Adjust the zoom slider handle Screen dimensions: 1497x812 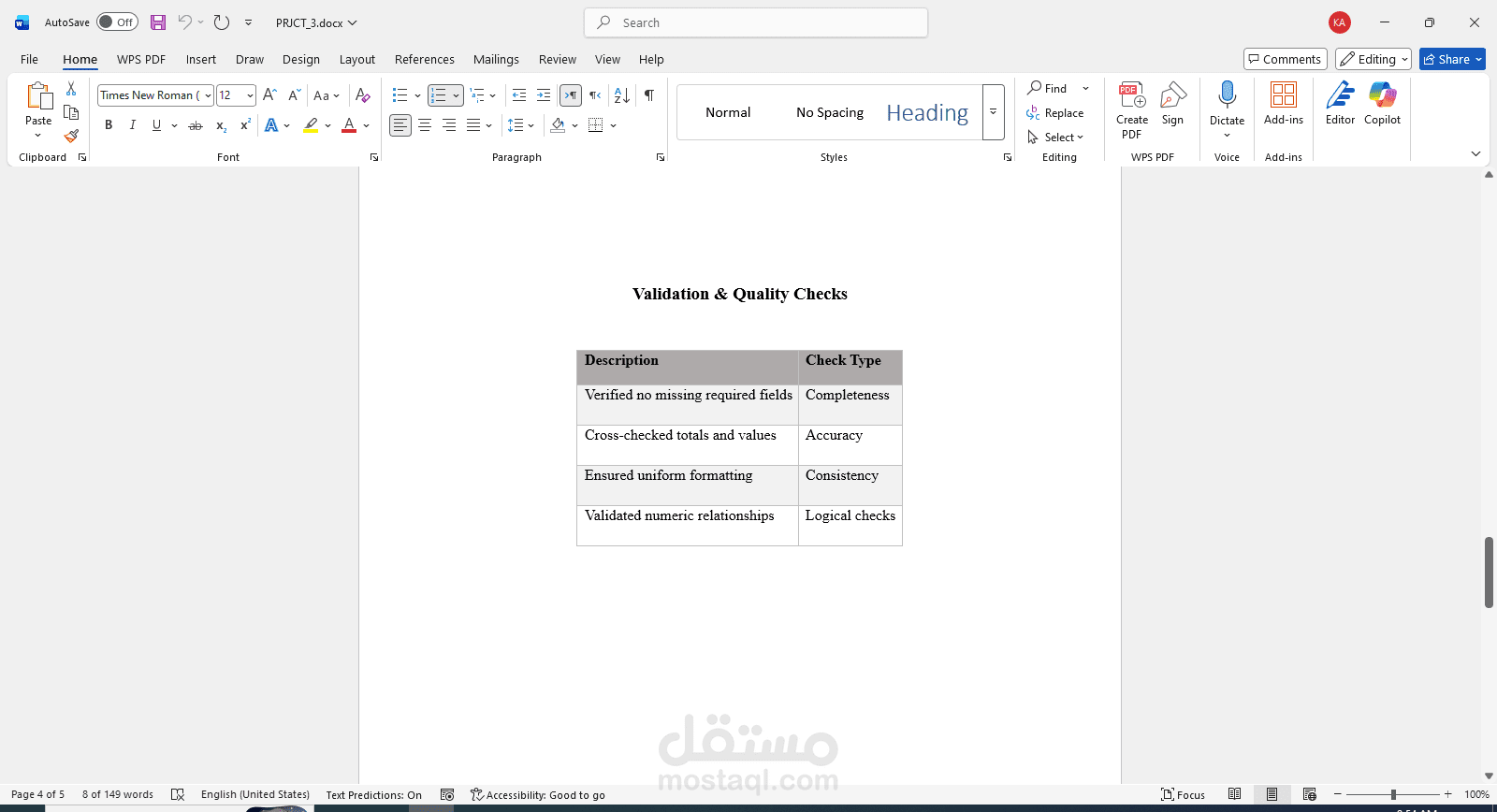(1393, 794)
